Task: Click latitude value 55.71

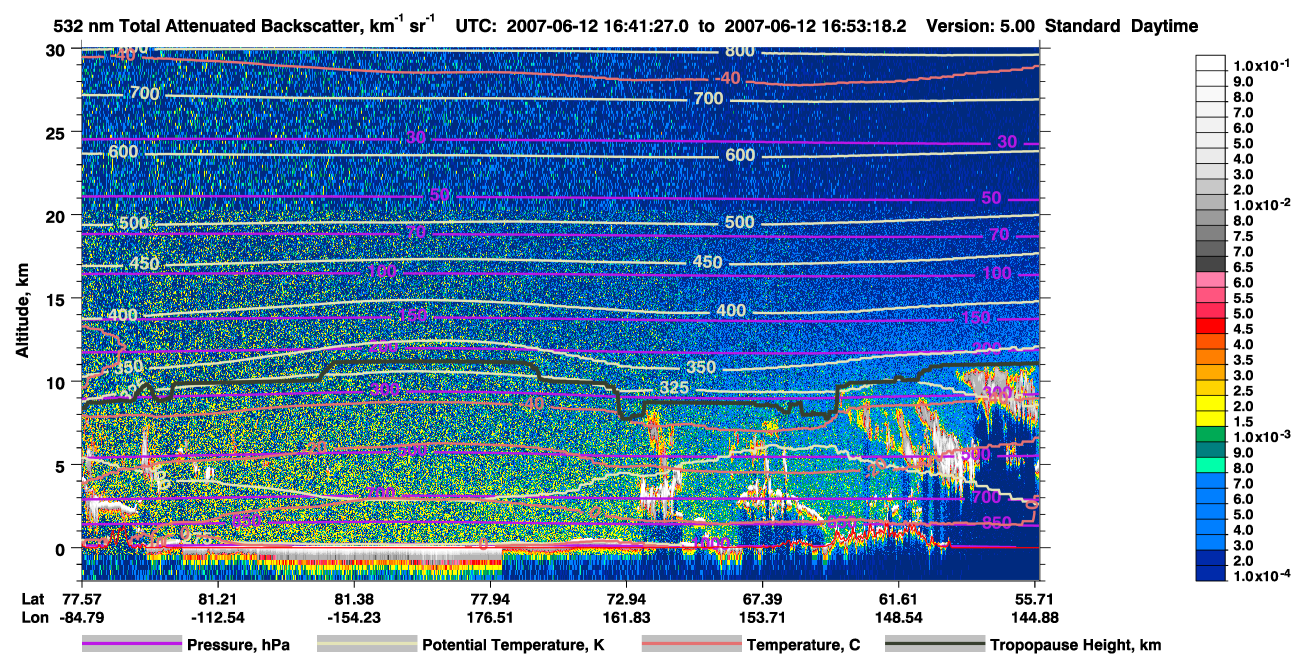Action: (1035, 598)
